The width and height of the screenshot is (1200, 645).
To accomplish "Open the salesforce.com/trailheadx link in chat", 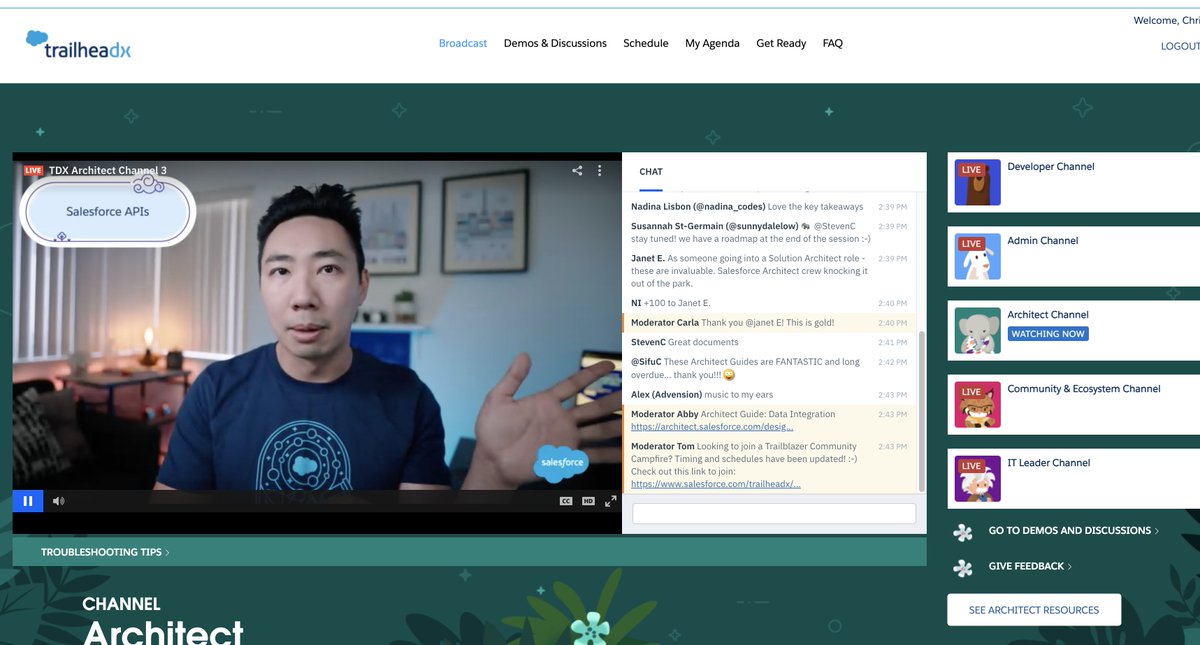I will tap(716, 484).
